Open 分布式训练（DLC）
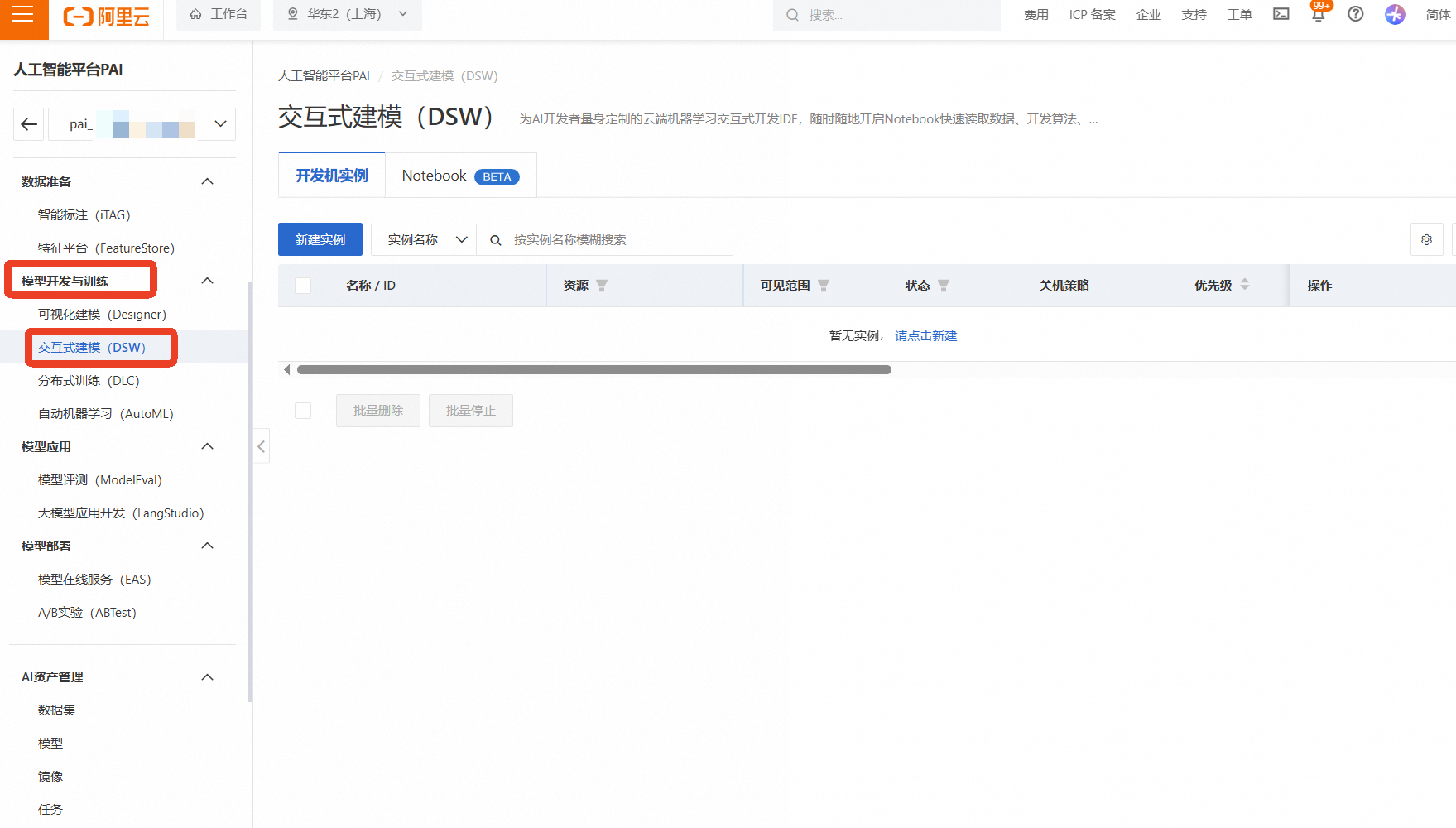 89,381
